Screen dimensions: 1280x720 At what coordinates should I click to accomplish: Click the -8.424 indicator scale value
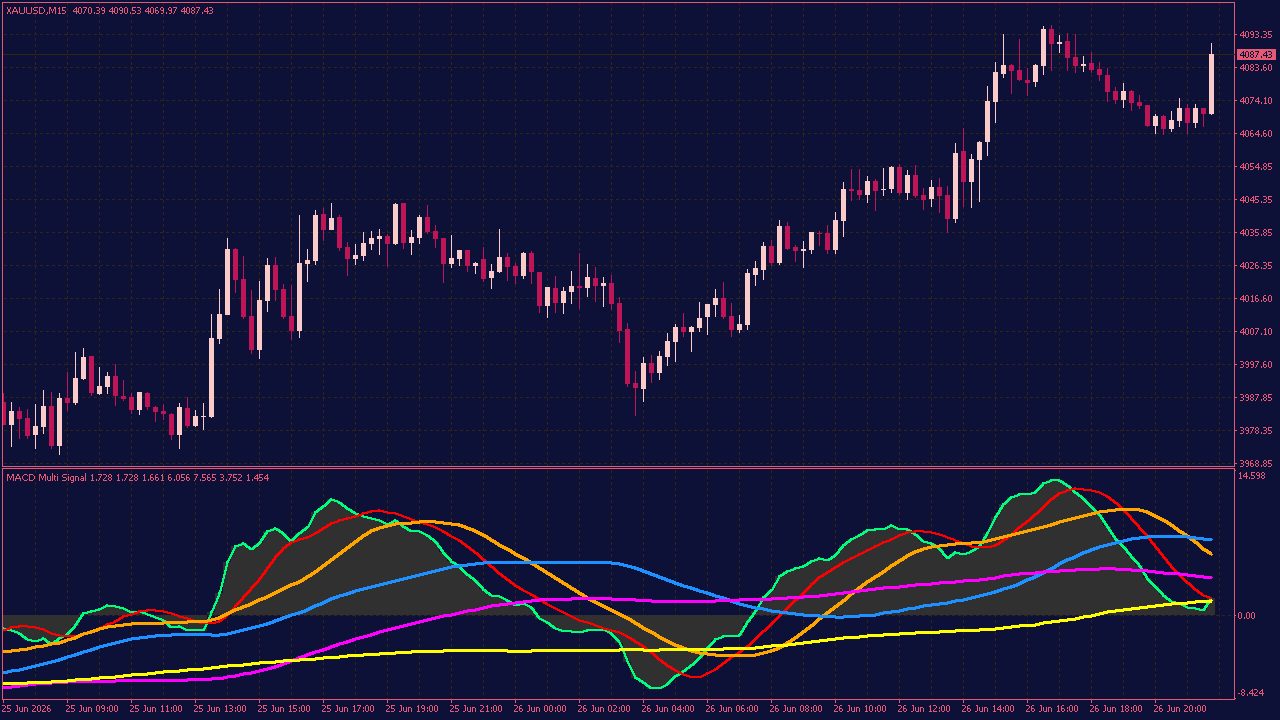pos(1252,693)
